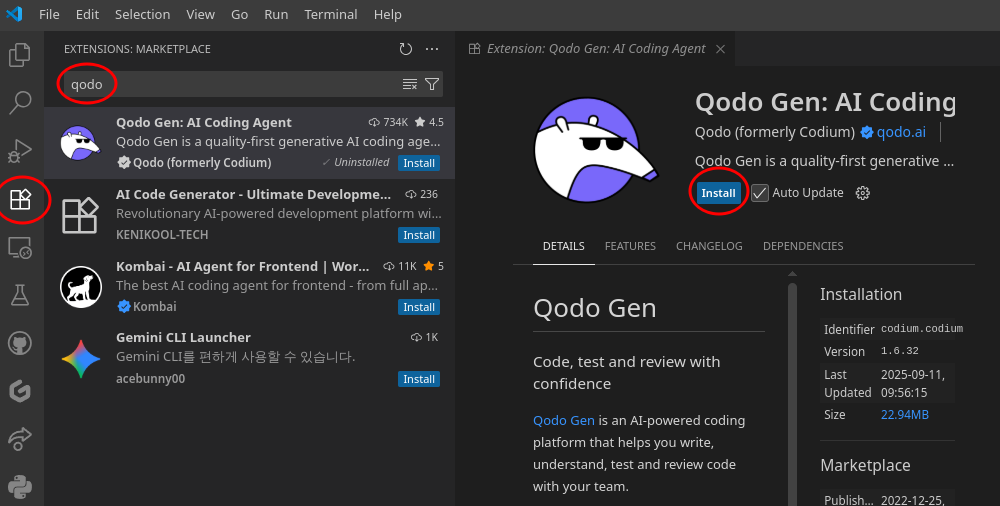Select the AI Code Generator result title
Image resolution: width=1000 pixels, height=506 pixels.
click(x=253, y=194)
